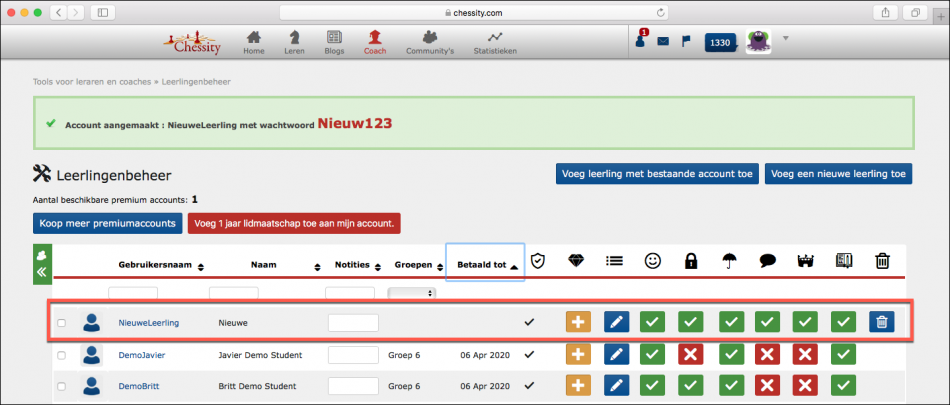Viewport: 950px width, 405px height.
Task: Open the mail envelope icon
Action: 663,42
